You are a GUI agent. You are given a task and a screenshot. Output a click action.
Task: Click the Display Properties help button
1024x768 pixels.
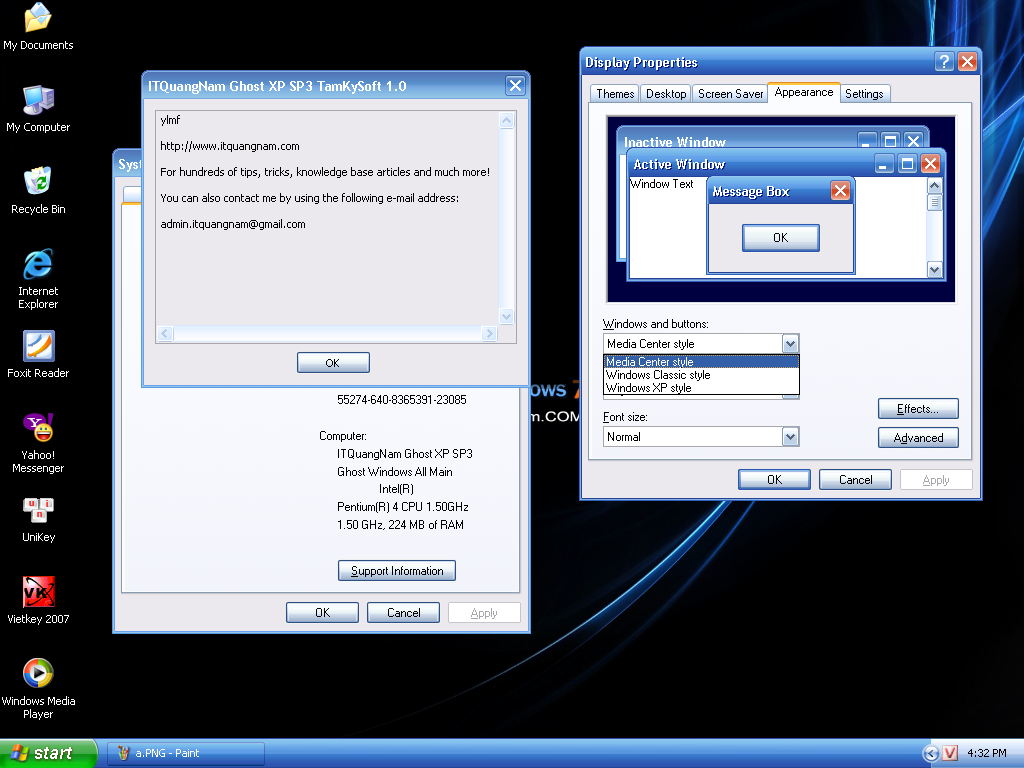click(944, 61)
